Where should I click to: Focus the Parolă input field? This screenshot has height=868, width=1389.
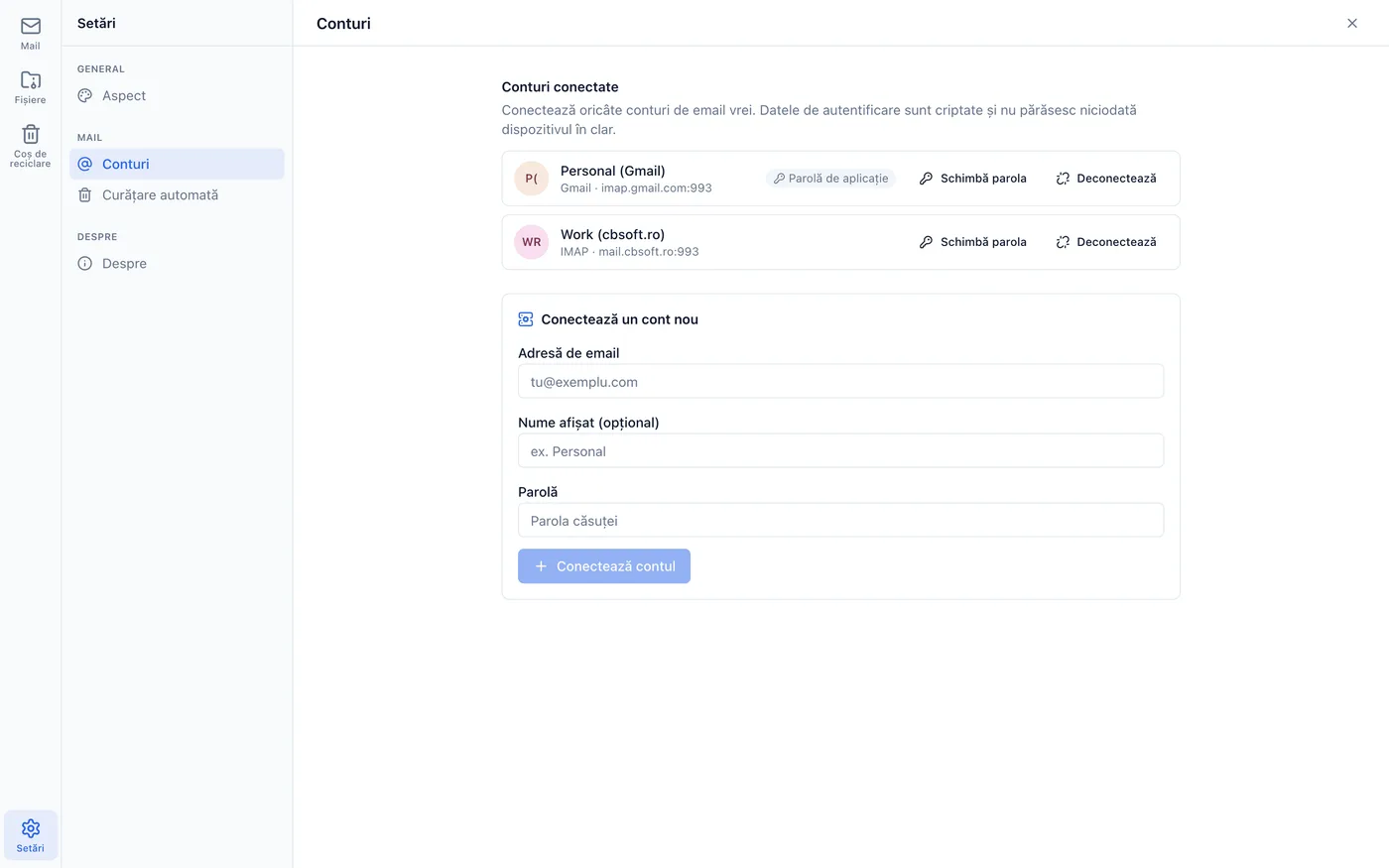[840, 521]
